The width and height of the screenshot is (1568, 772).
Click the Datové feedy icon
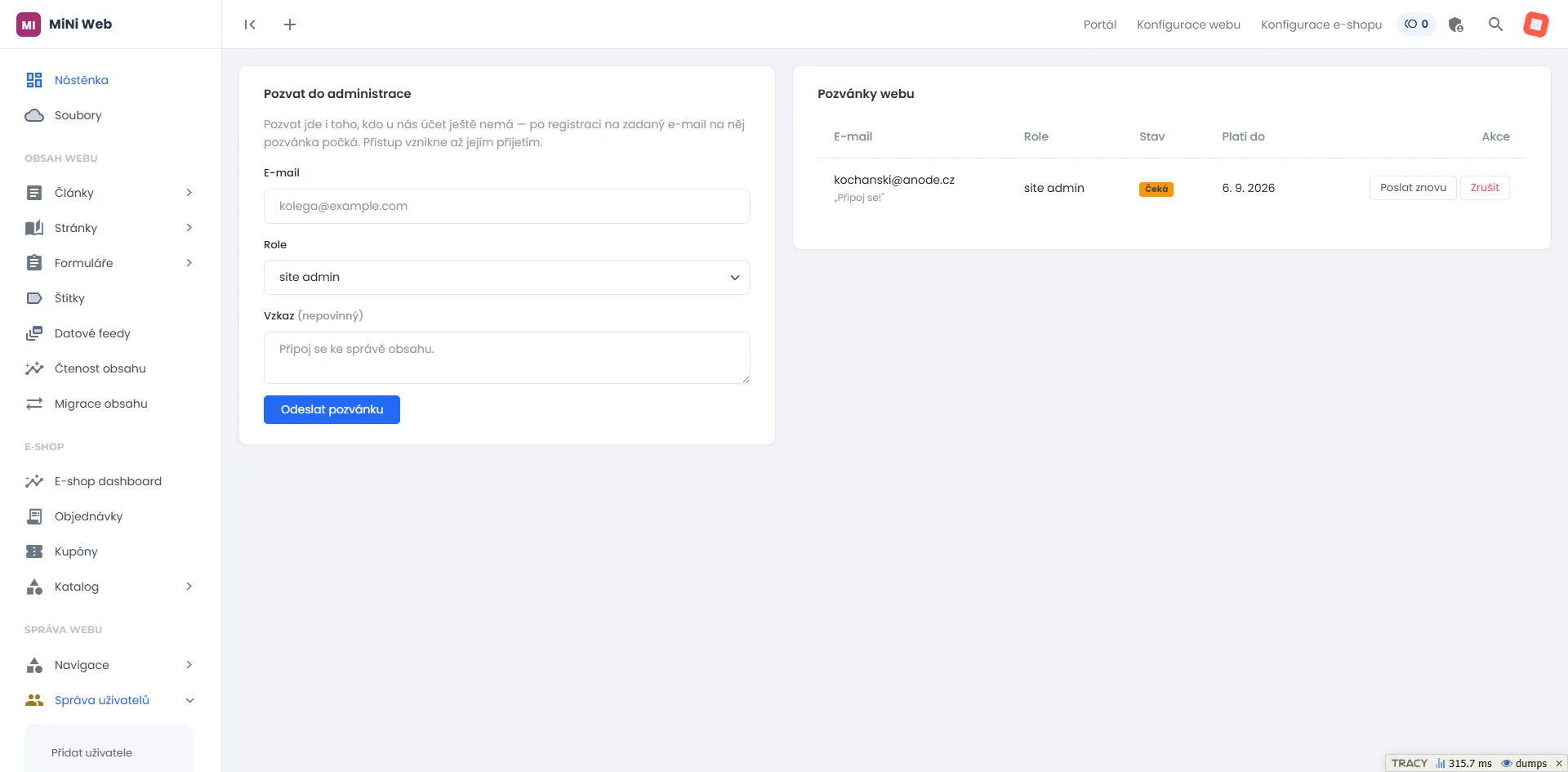[34, 333]
